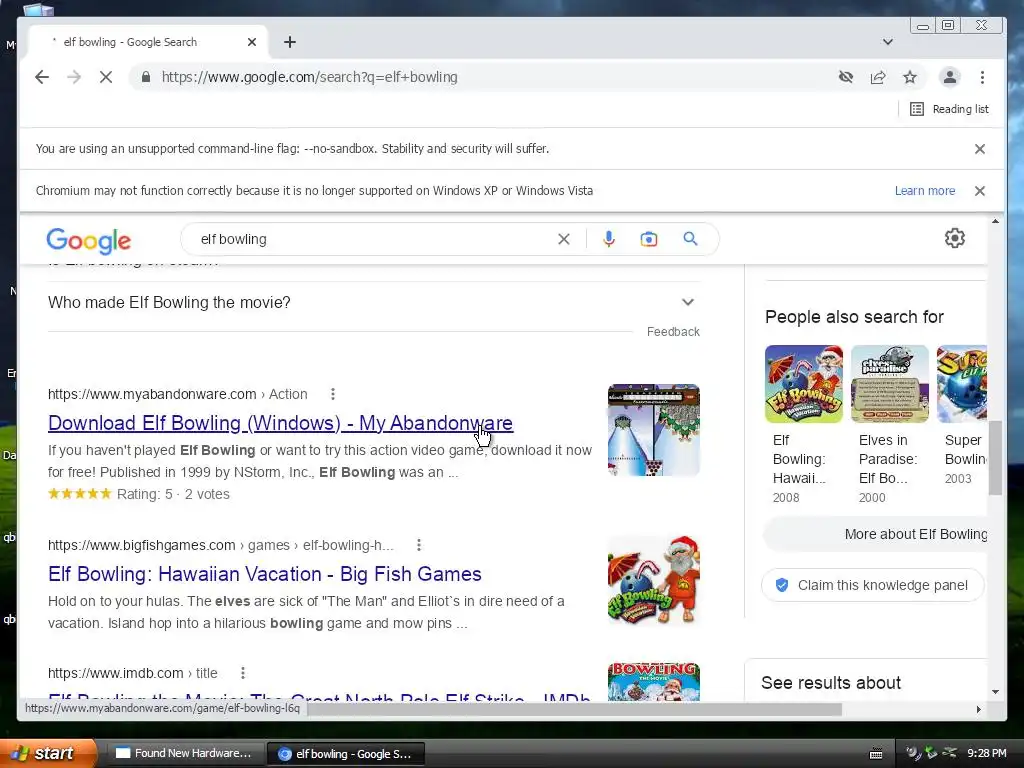Screen dimensions: 1024x768
Task: Open the profile avatar button
Action: [950, 77]
